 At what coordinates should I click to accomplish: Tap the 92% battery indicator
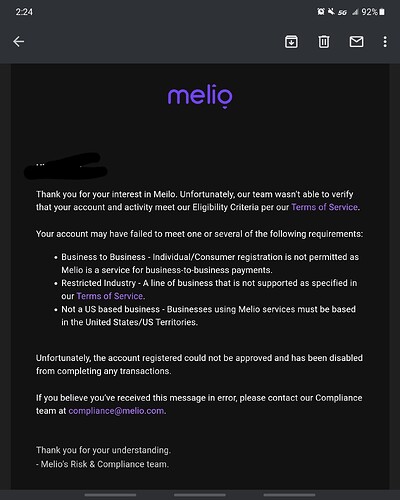click(x=373, y=12)
